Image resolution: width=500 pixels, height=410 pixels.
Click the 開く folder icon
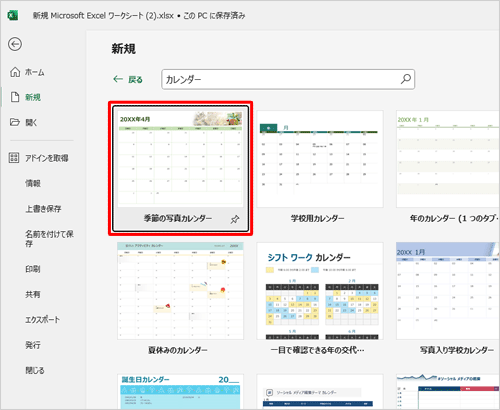click(15, 122)
